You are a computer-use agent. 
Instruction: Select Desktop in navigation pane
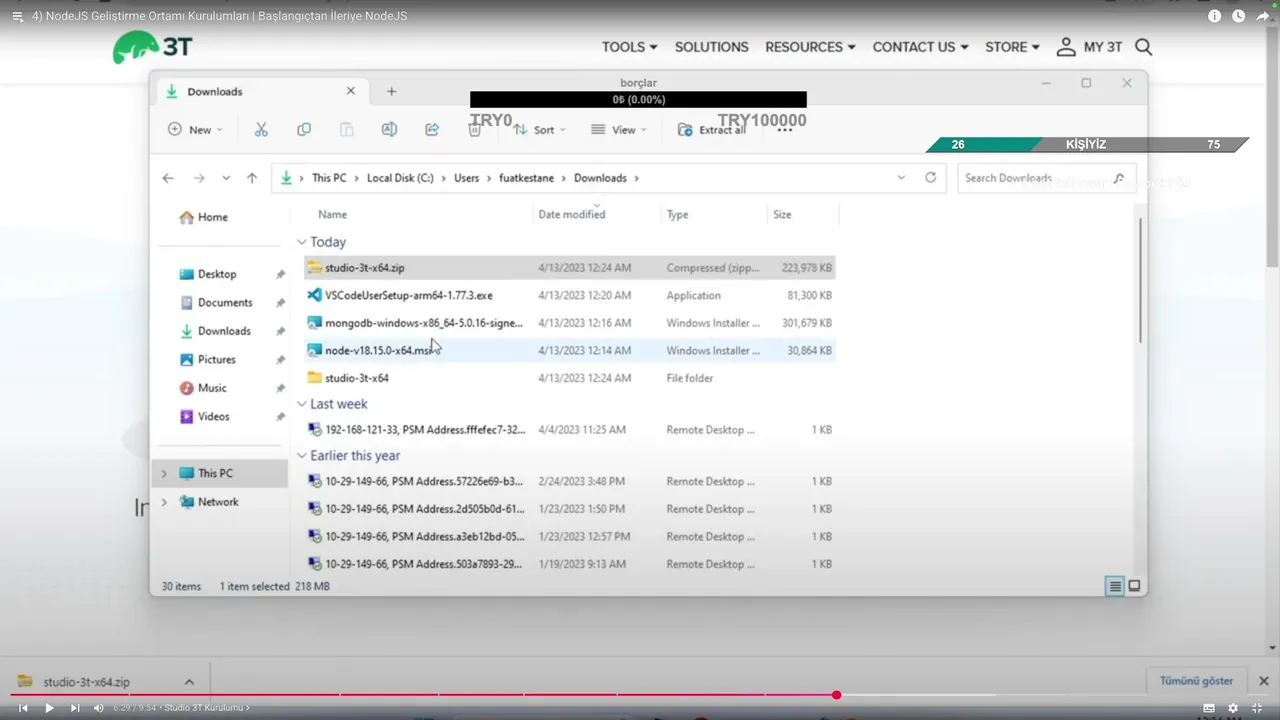pyautogui.click(x=217, y=274)
